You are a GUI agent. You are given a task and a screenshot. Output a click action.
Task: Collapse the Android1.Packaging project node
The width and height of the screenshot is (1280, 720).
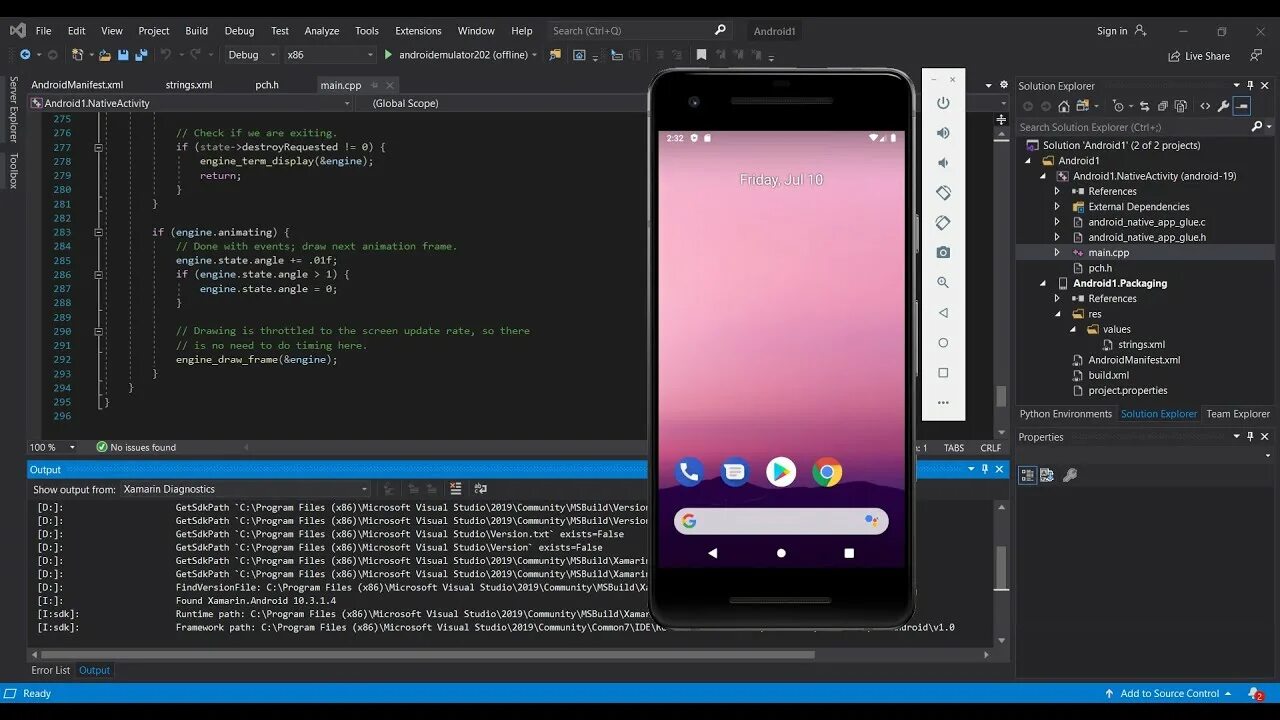(1042, 283)
